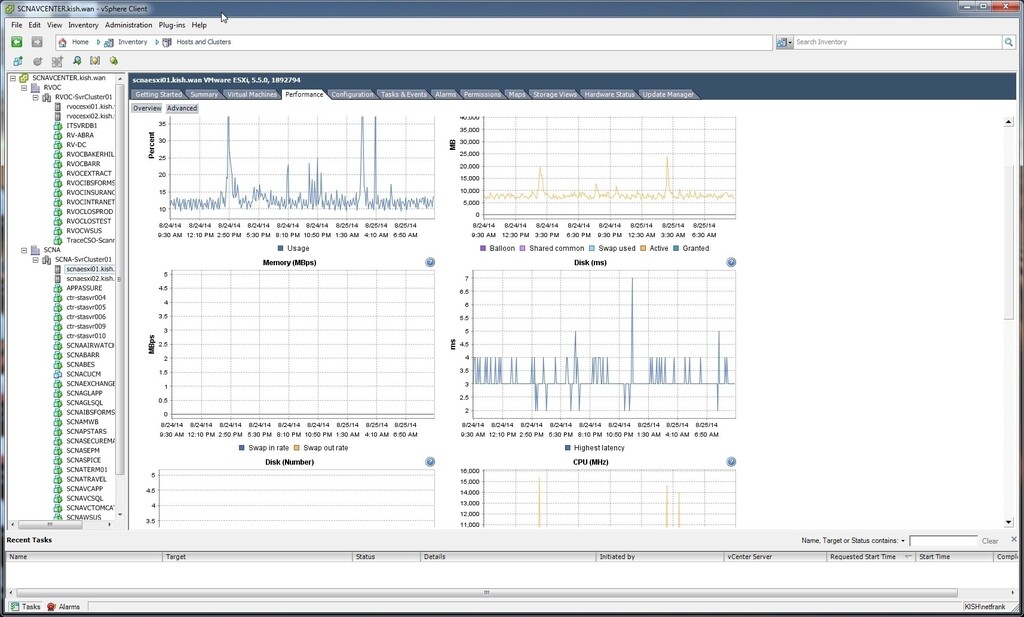The height and width of the screenshot is (617, 1024).
Task: Open the Administration menu
Action: click(x=127, y=25)
